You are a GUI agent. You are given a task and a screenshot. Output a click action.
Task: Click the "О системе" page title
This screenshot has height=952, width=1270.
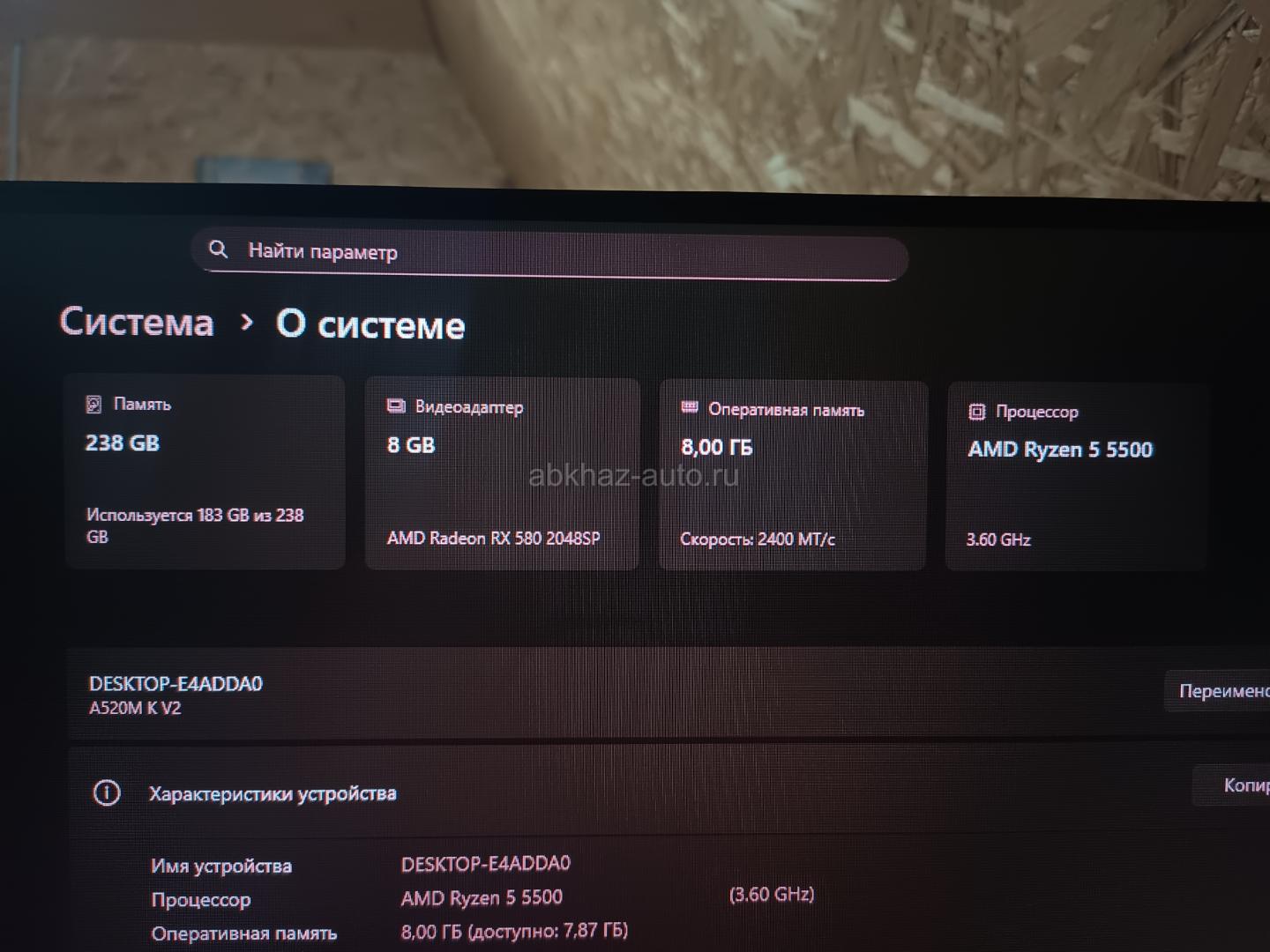pyautogui.click(x=370, y=325)
